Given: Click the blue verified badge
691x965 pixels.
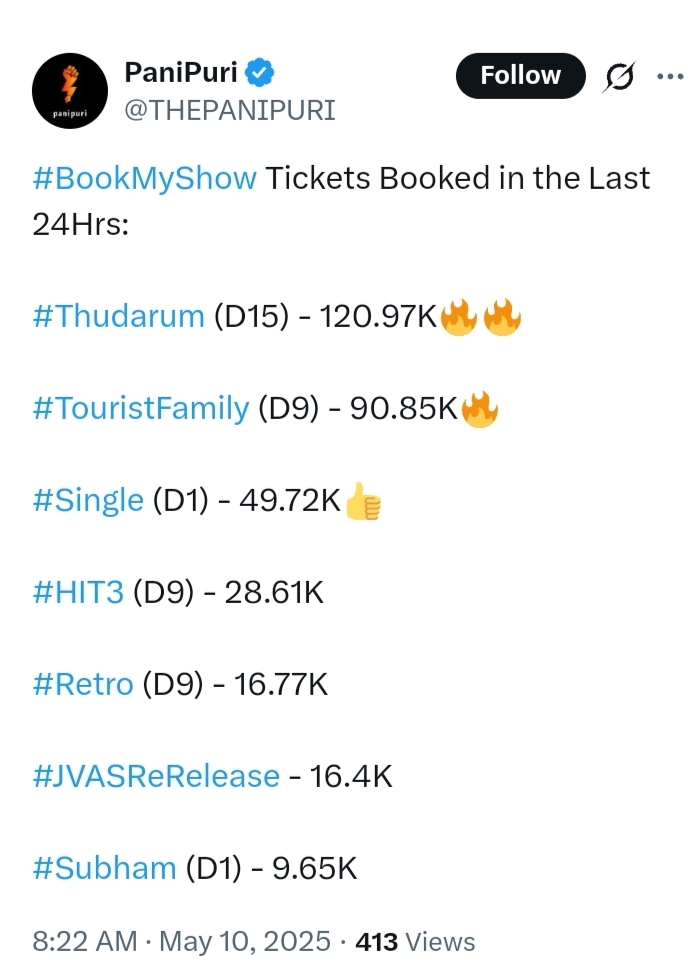Looking at the screenshot, I should 260,73.
